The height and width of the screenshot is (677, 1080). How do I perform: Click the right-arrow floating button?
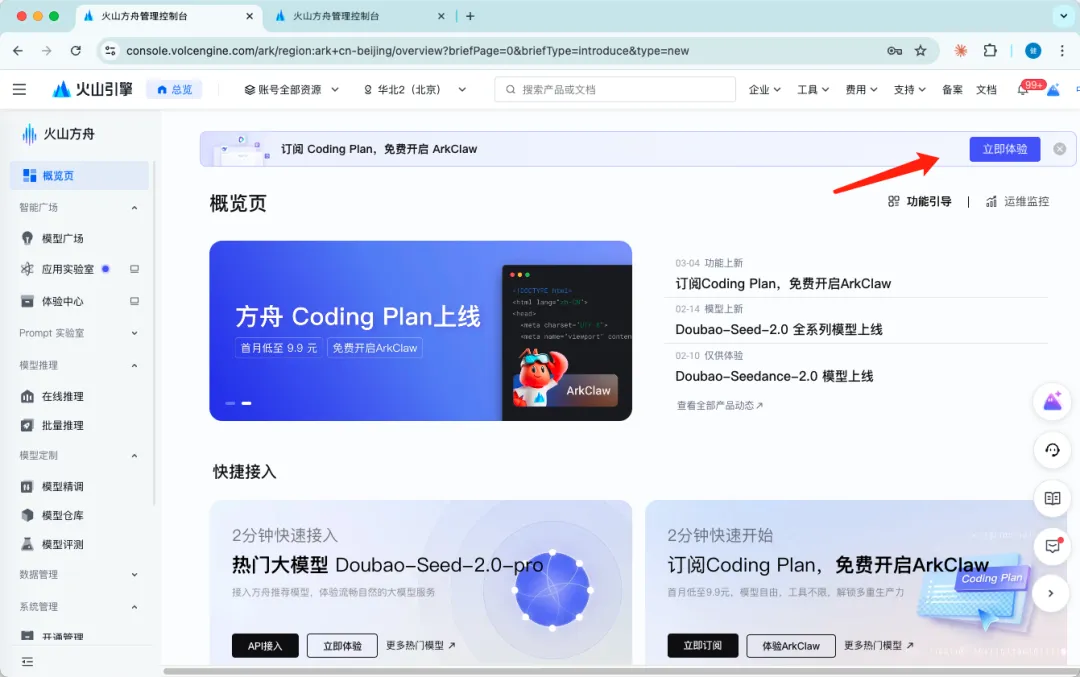[x=1050, y=593]
